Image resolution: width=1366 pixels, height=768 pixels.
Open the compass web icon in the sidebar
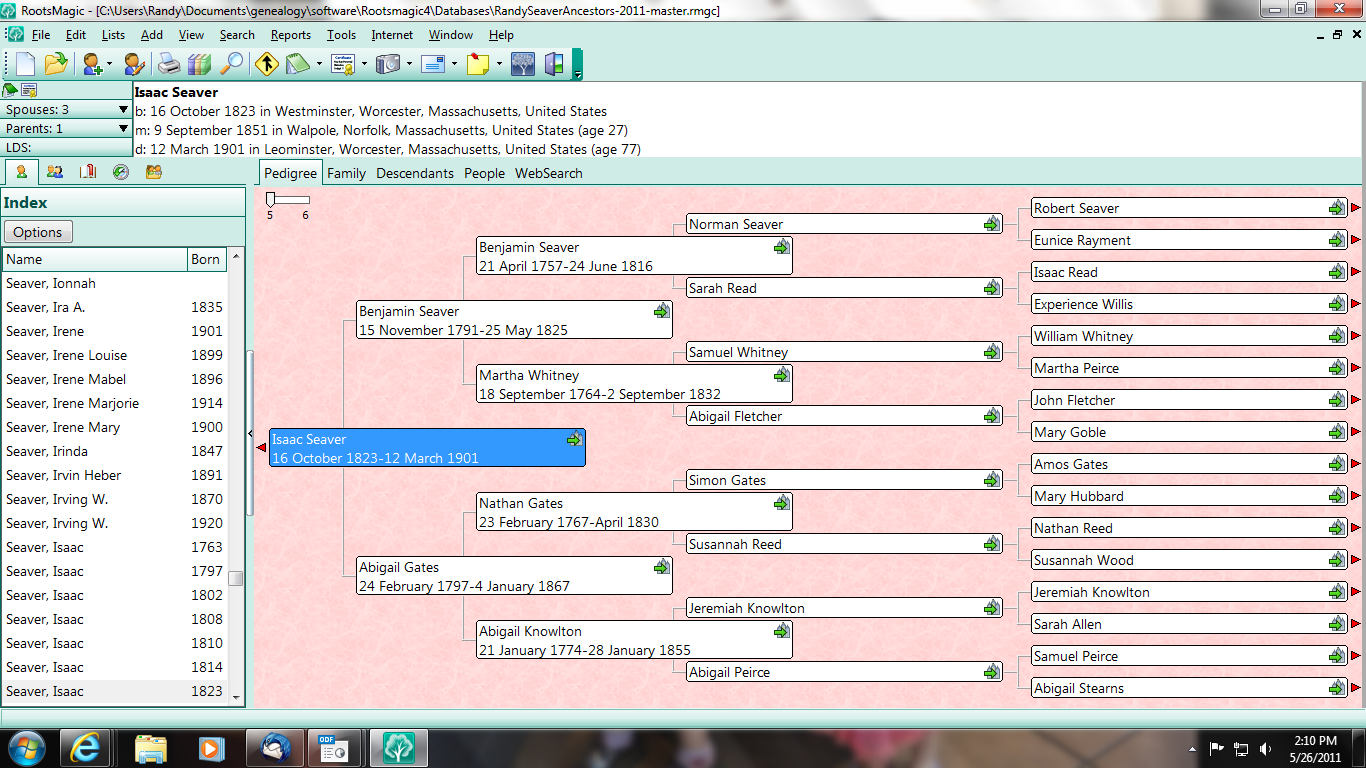(x=120, y=172)
